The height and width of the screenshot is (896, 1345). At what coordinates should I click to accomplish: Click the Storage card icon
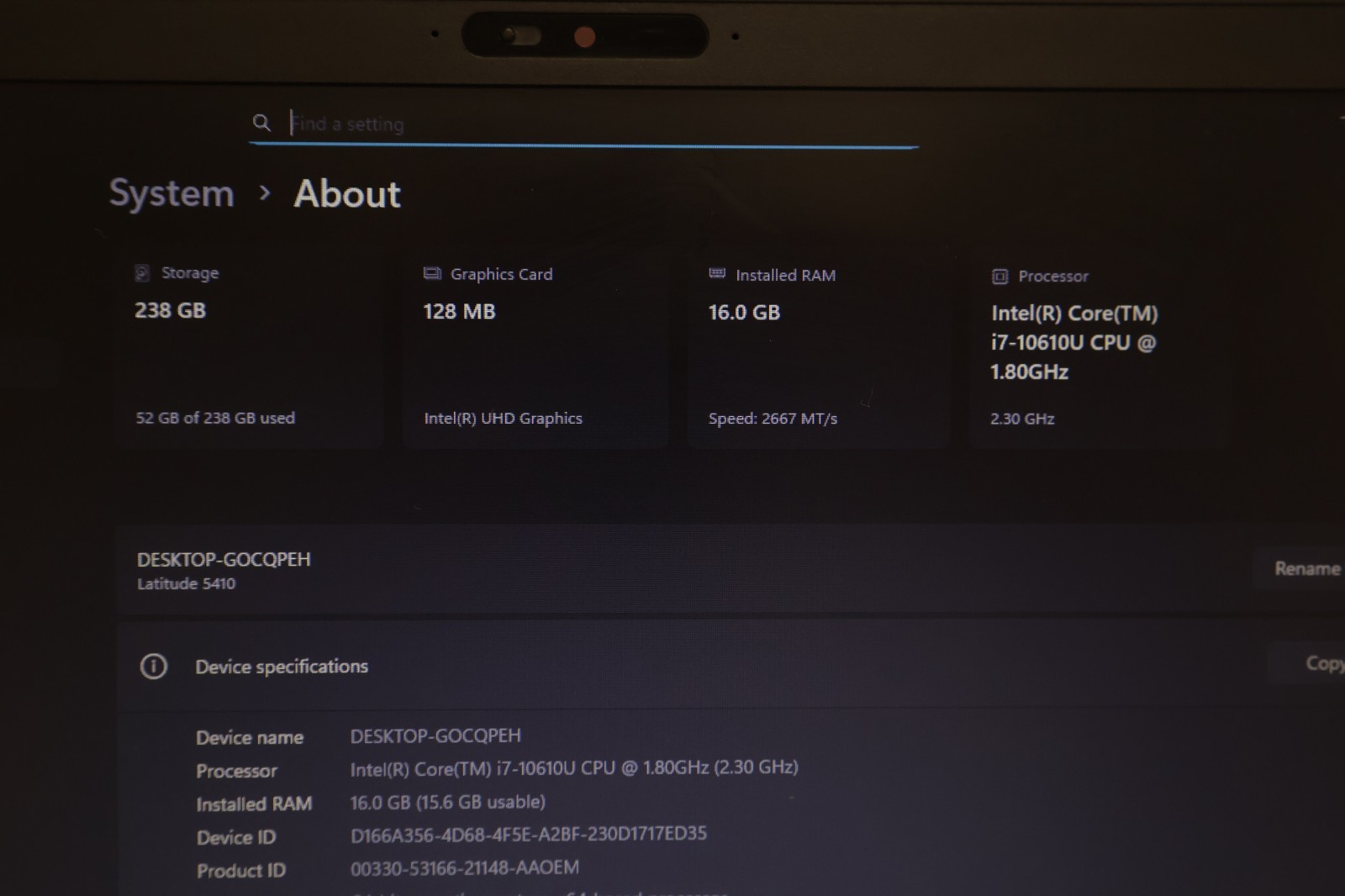pos(142,272)
